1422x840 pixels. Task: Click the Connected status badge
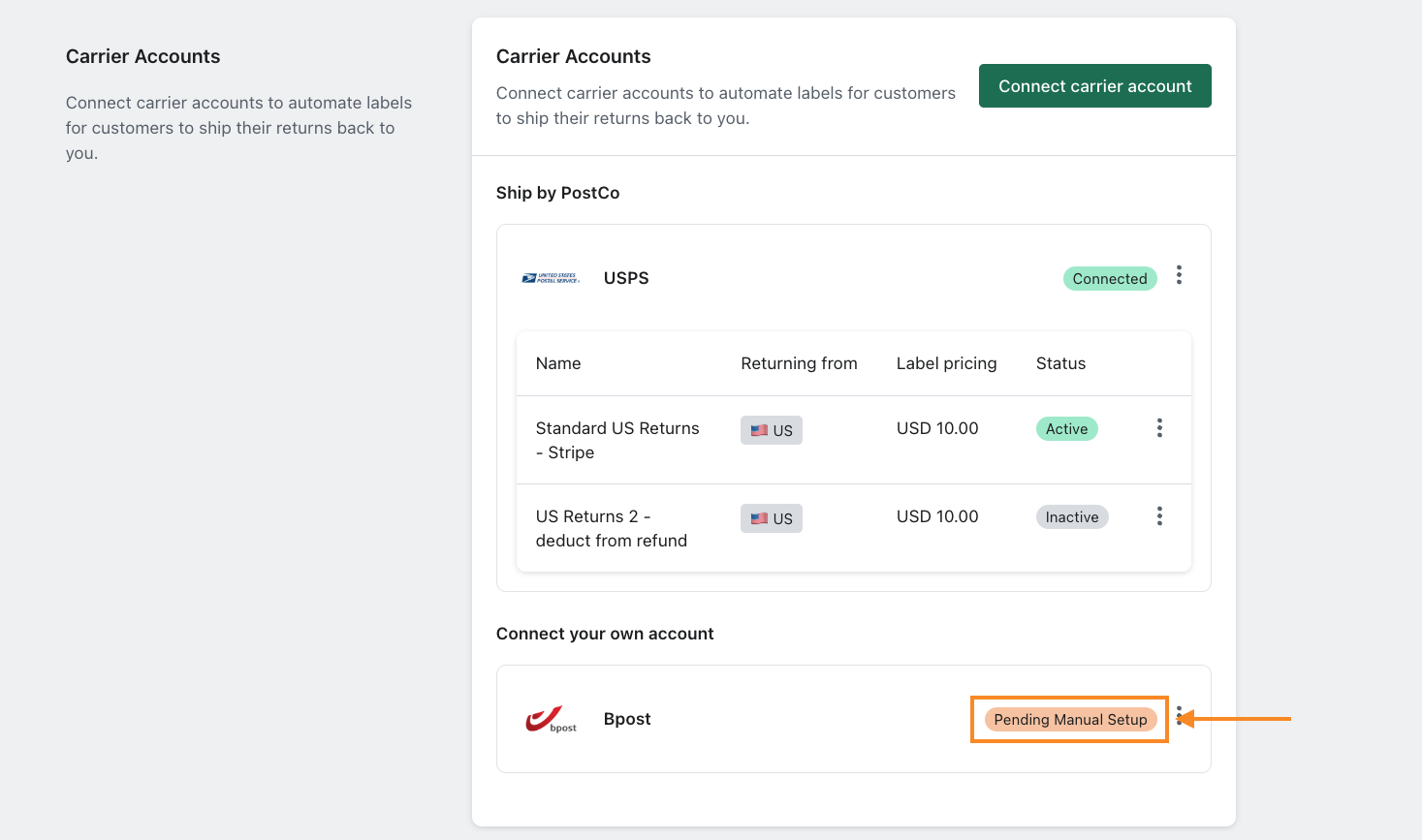(x=1109, y=279)
